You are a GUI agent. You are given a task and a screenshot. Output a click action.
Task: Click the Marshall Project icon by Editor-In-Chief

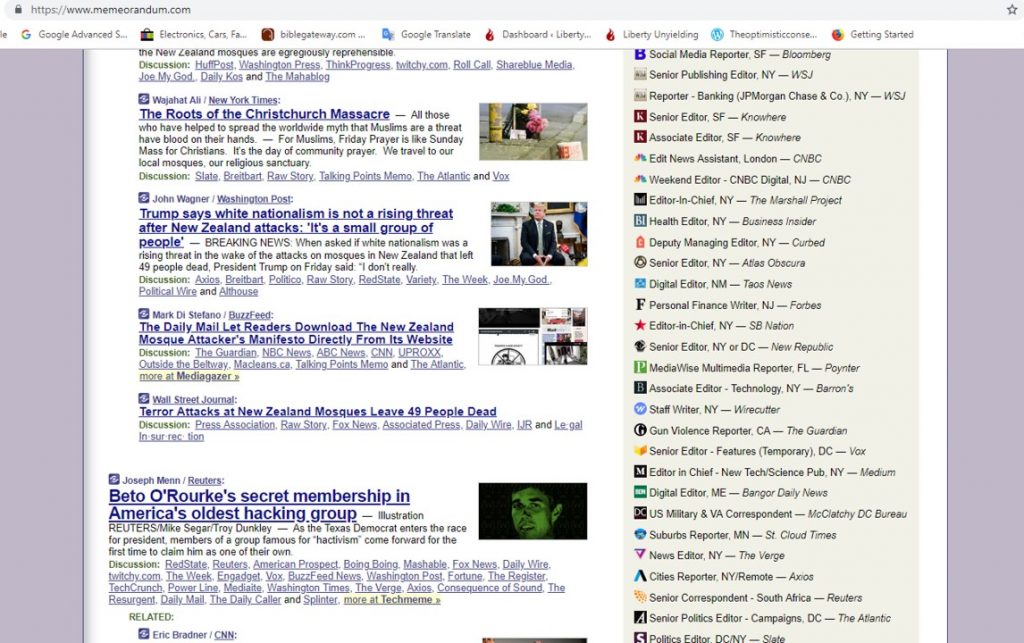(640, 200)
